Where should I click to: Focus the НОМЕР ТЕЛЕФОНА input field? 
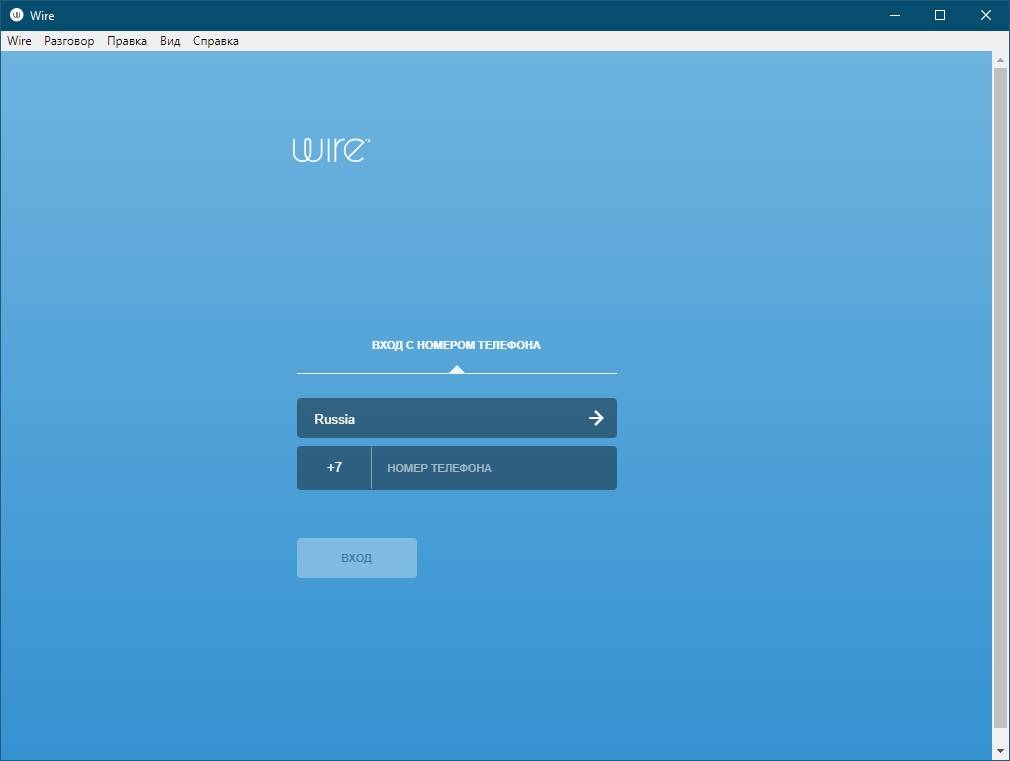coord(494,468)
